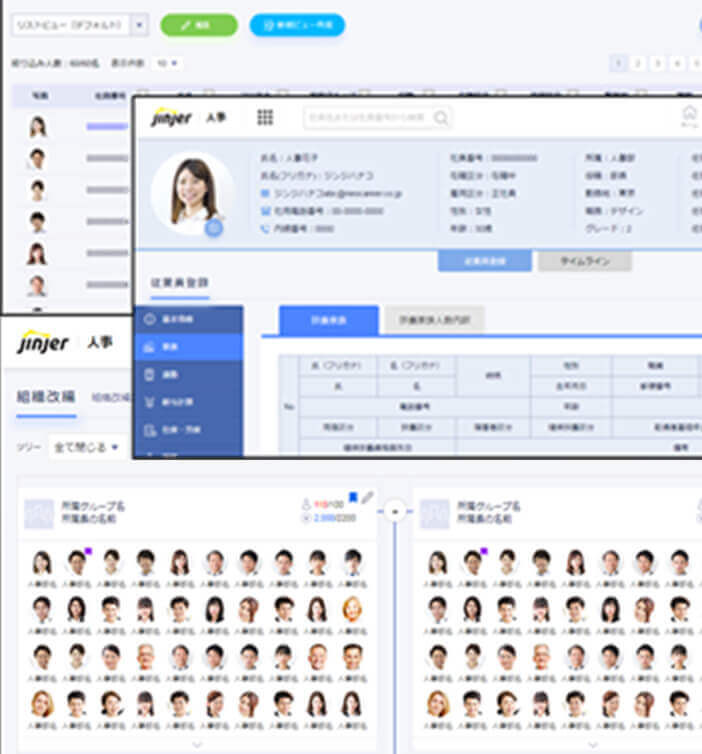This screenshot has width=702, height=754.
Task: Select the 組織改編 tab
Action: (x=45, y=396)
